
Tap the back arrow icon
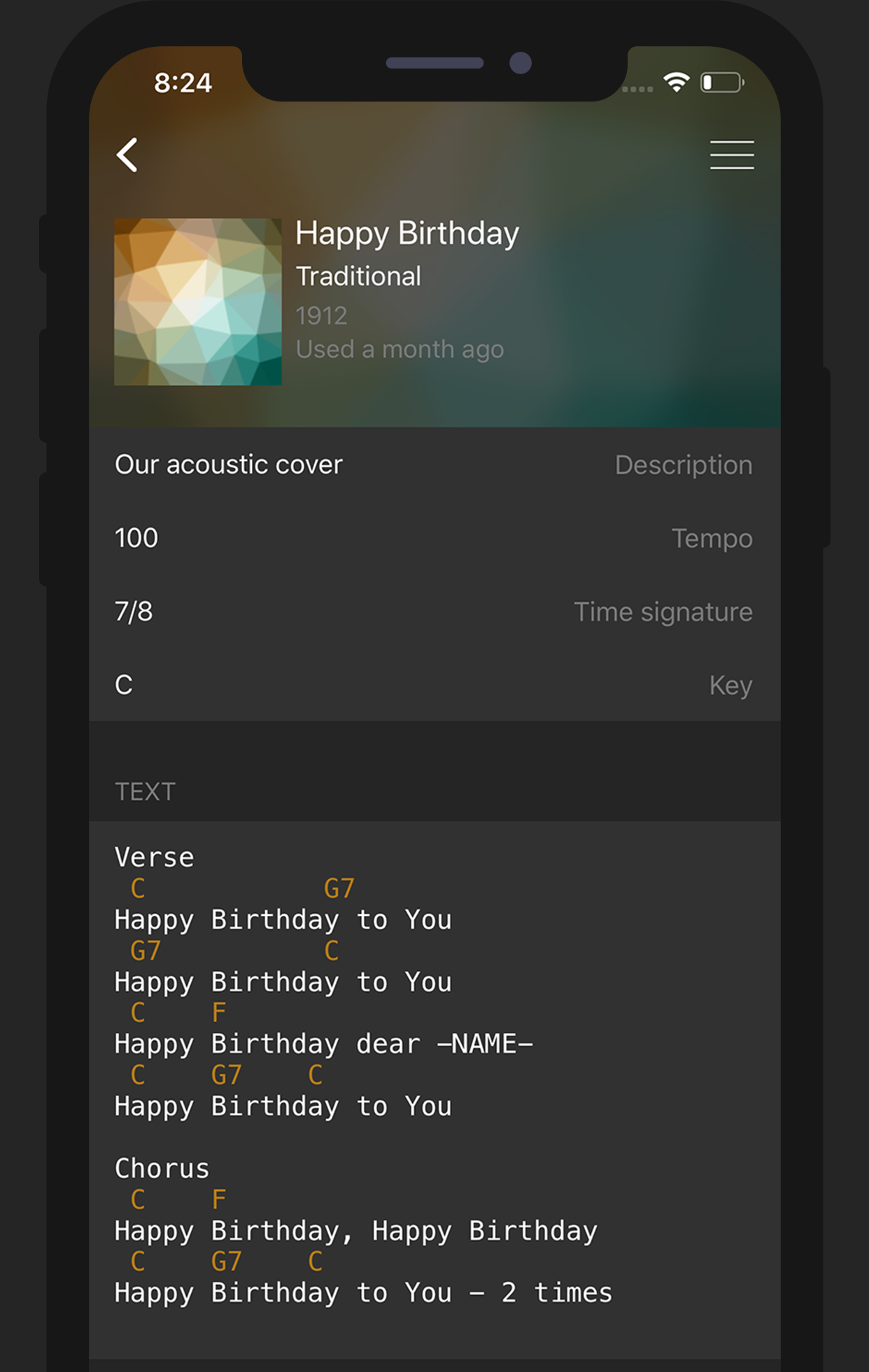click(127, 155)
